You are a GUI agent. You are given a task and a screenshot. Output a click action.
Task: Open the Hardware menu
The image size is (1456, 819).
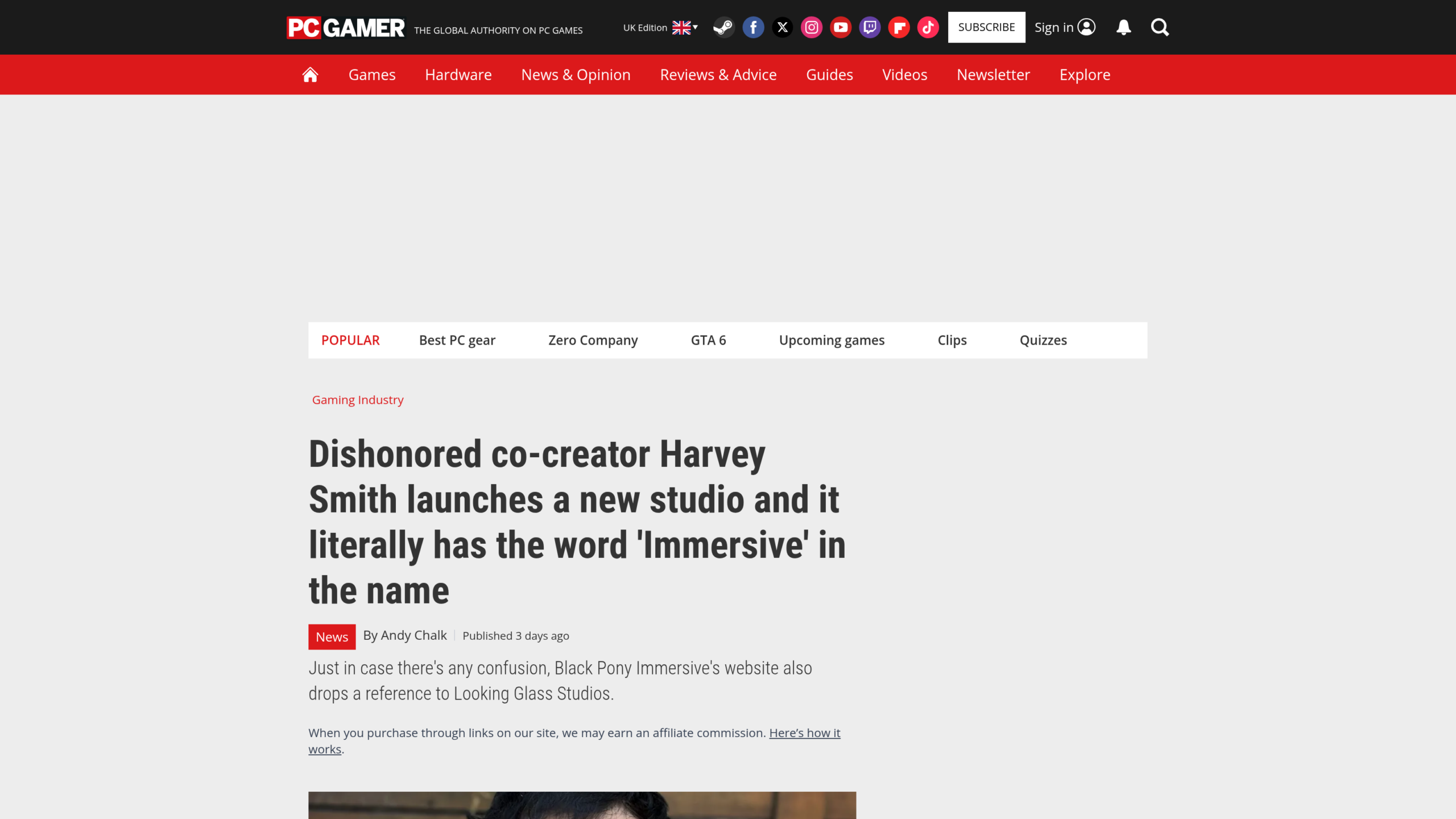[458, 75]
